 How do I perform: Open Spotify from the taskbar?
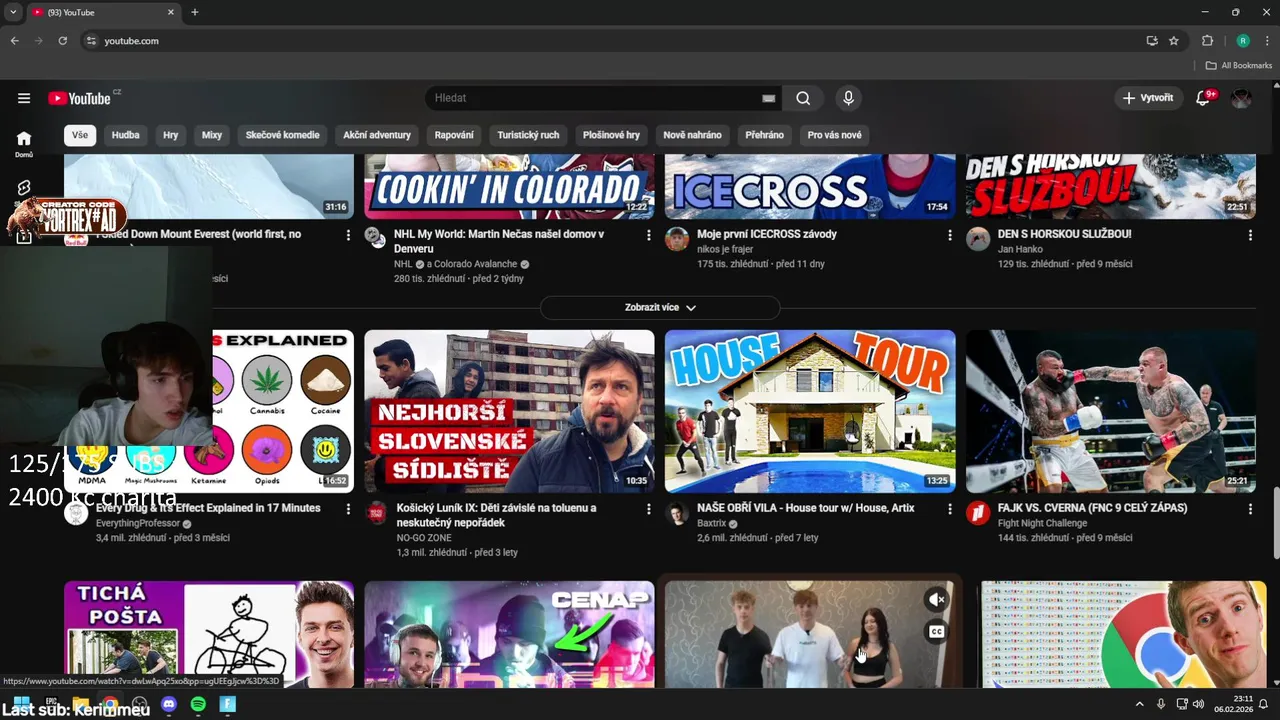click(198, 705)
